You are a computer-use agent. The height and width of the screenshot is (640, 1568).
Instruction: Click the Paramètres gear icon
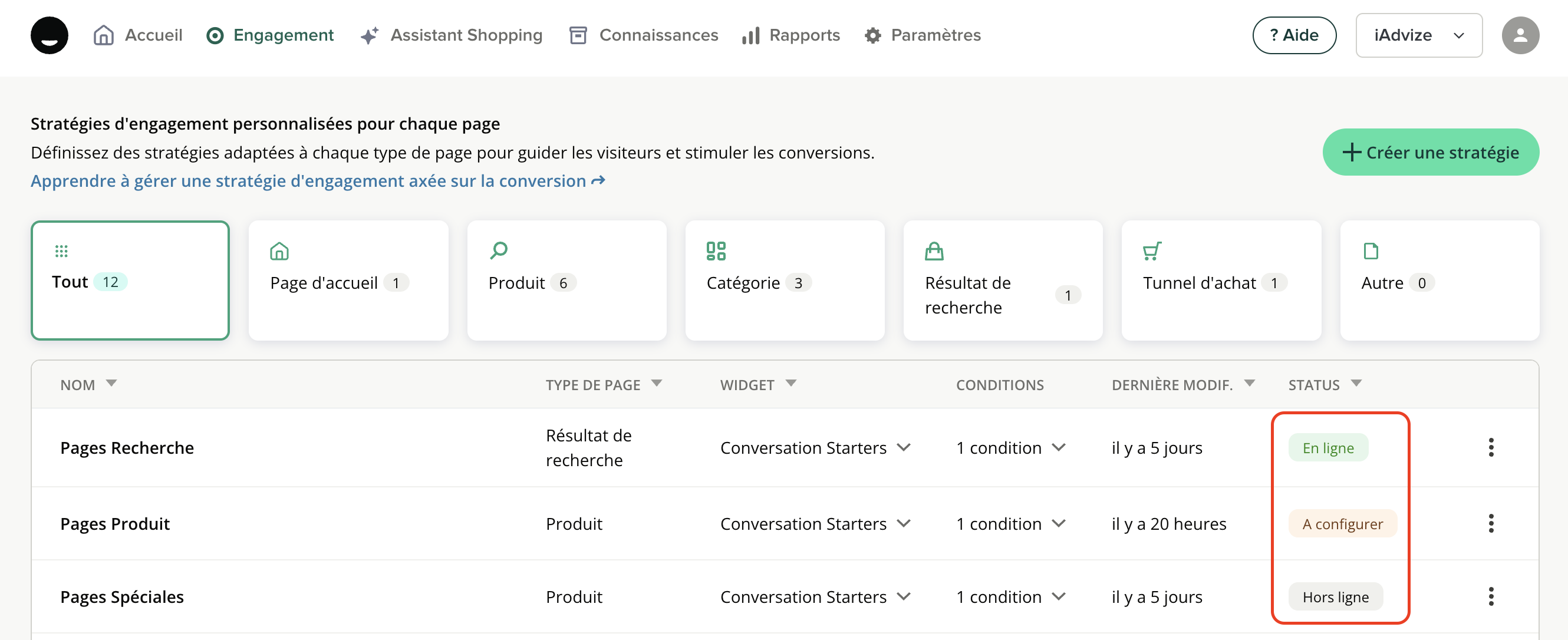872,35
